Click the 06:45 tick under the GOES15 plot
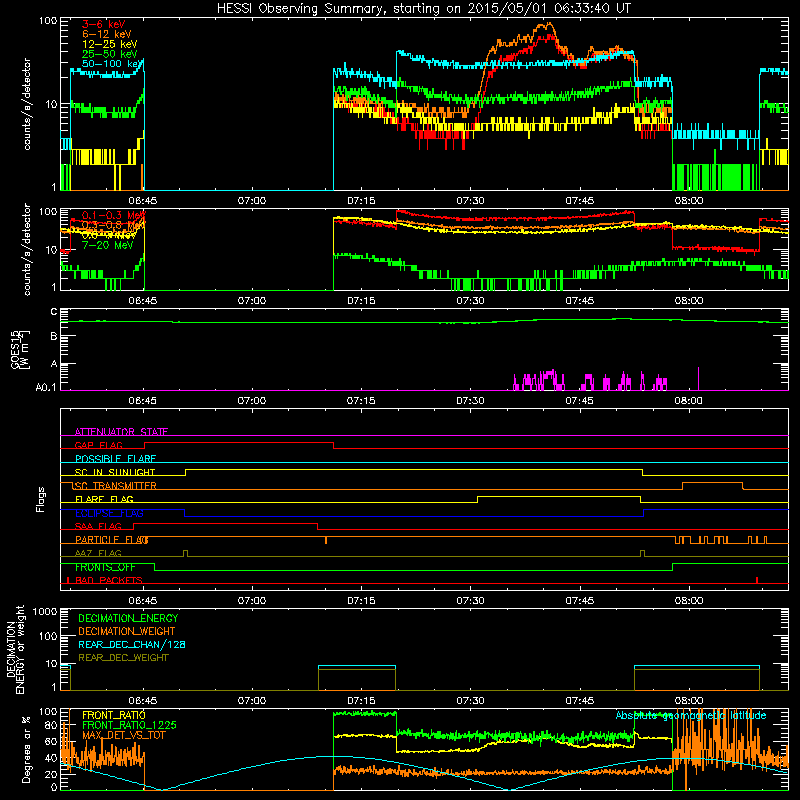This screenshot has height=800, width=800. [142, 401]
